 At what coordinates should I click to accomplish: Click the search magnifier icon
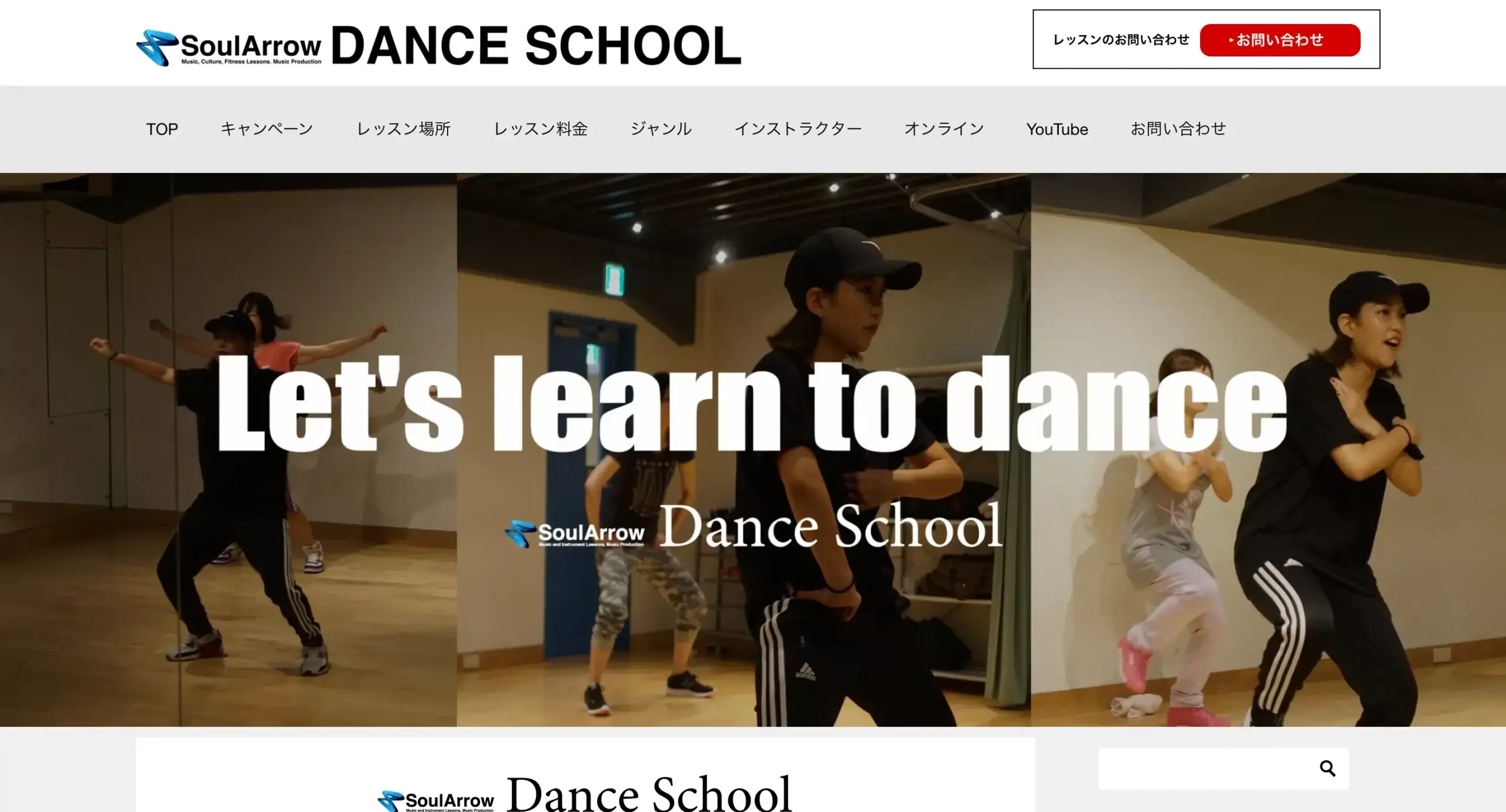(1327, 768)
